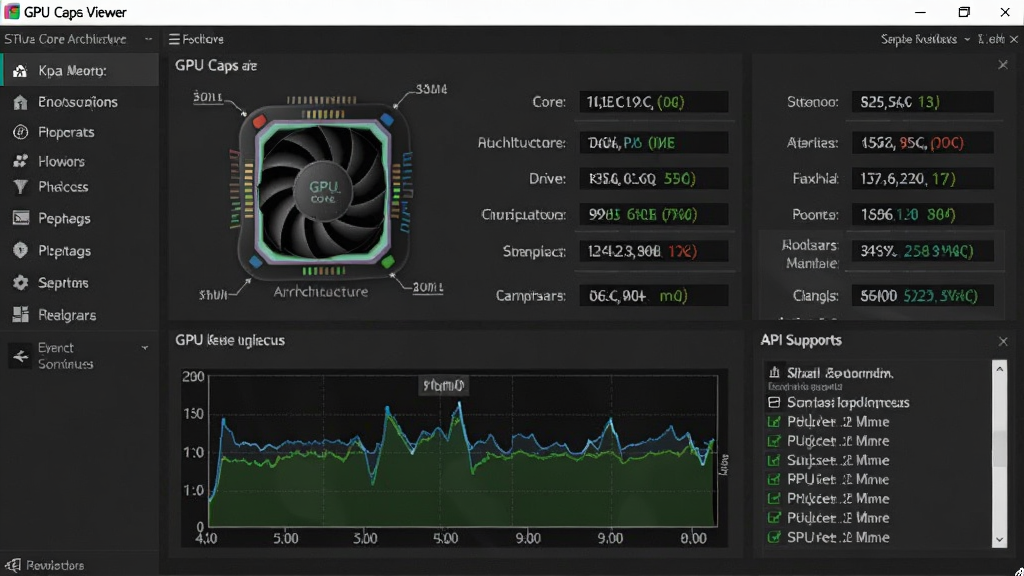The image size is (1024, 576).
Task: Toggle the SPUfet .2 Mme checkbox
Action: point(774,537)
